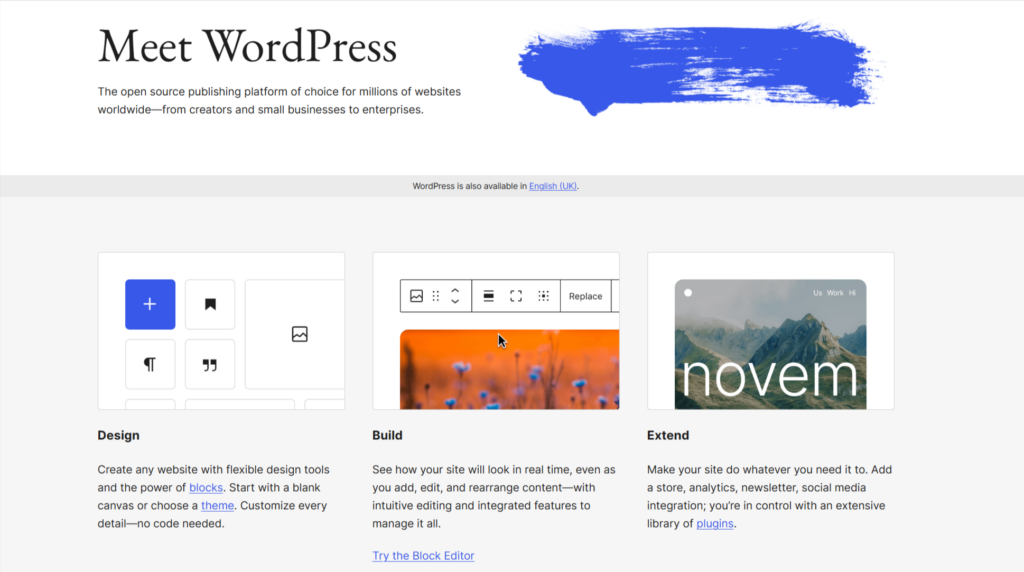Image resolution: width=1024 pixels, height=572 pixels.
Task: Click the orange flower field image
Action: click(x=509, y=370)
